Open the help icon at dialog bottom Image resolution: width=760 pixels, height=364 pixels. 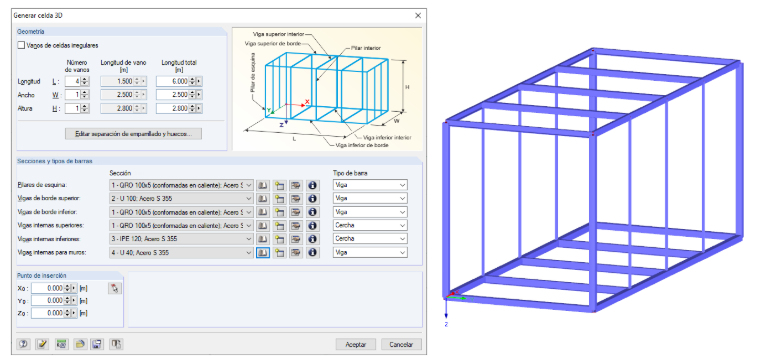(x=23, y=344)
